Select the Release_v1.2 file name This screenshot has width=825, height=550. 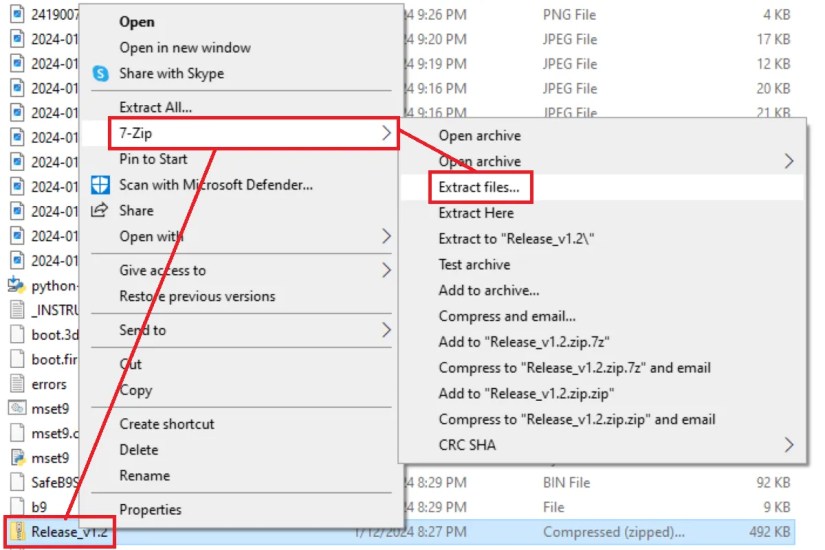pyautogui.click(x=69, y=532)
